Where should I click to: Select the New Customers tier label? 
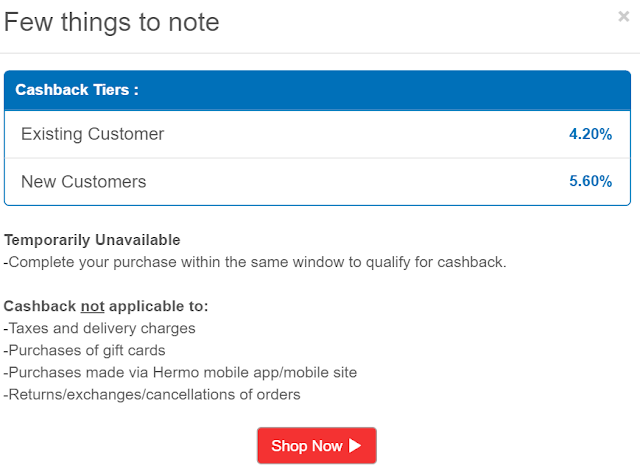pos(84,182)
